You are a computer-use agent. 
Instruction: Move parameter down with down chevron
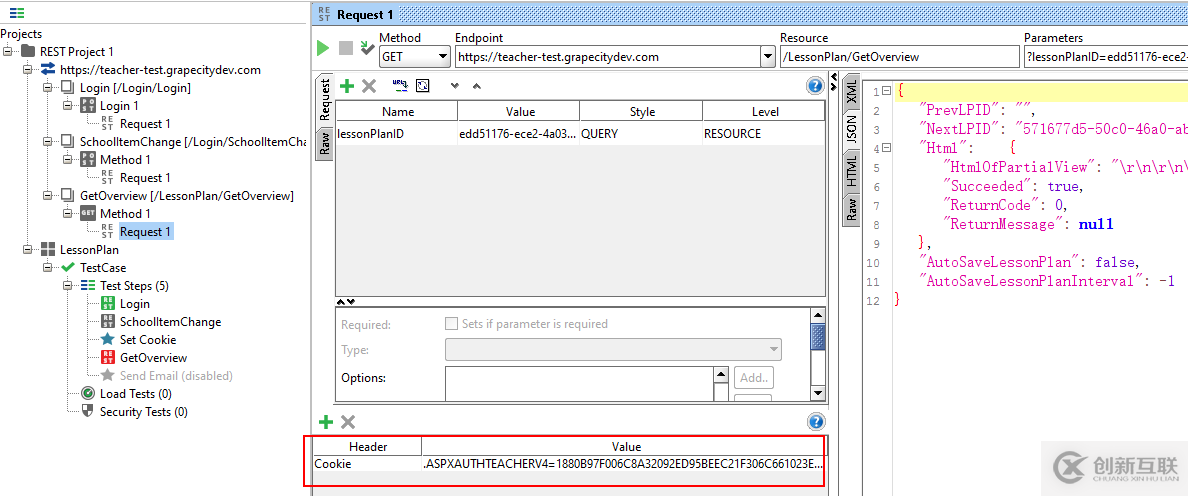point(455,86)
